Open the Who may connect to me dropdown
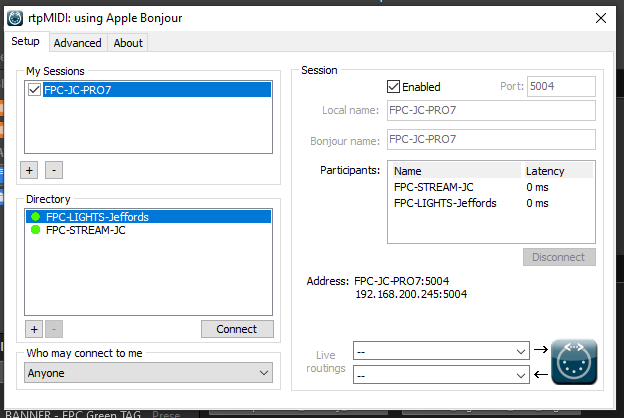Viewport: 624px width, 418px height. pyautogui.click(x=148, y=373)
